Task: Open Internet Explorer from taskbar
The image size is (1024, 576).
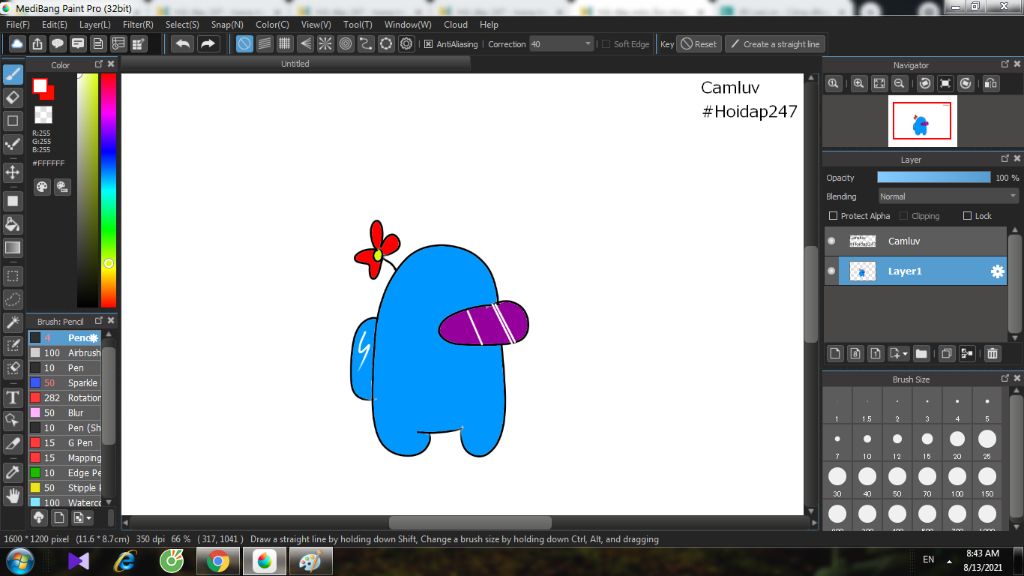Action: point(125,561)
